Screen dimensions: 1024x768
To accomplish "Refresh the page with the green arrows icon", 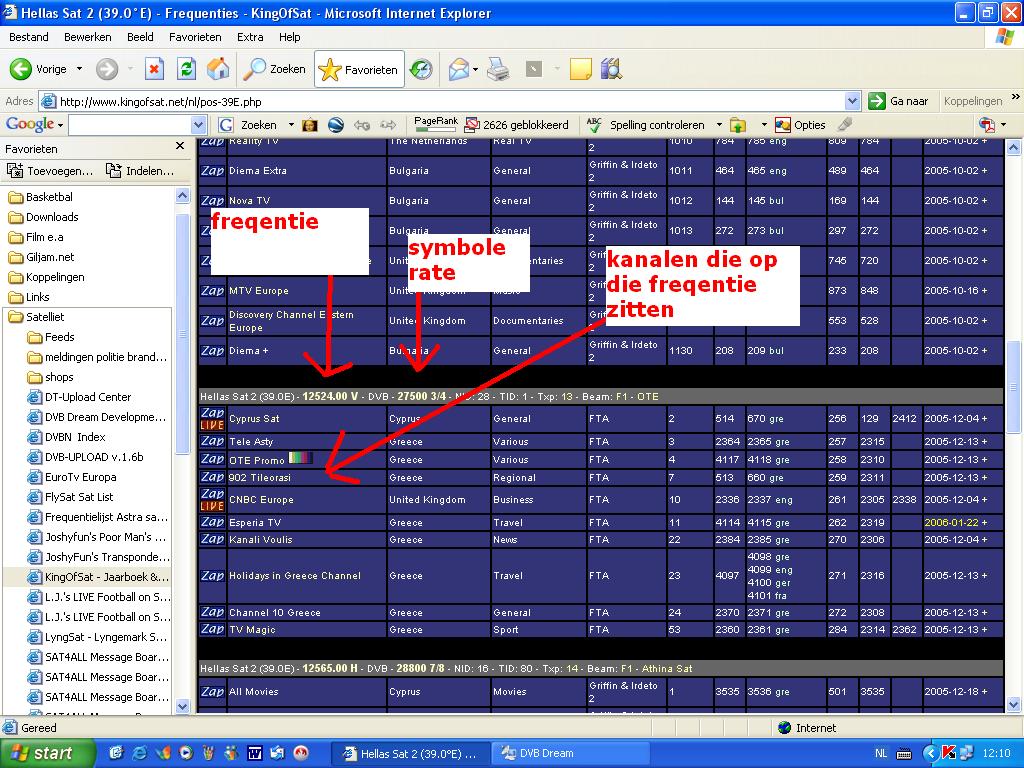I will coord(186,69).
